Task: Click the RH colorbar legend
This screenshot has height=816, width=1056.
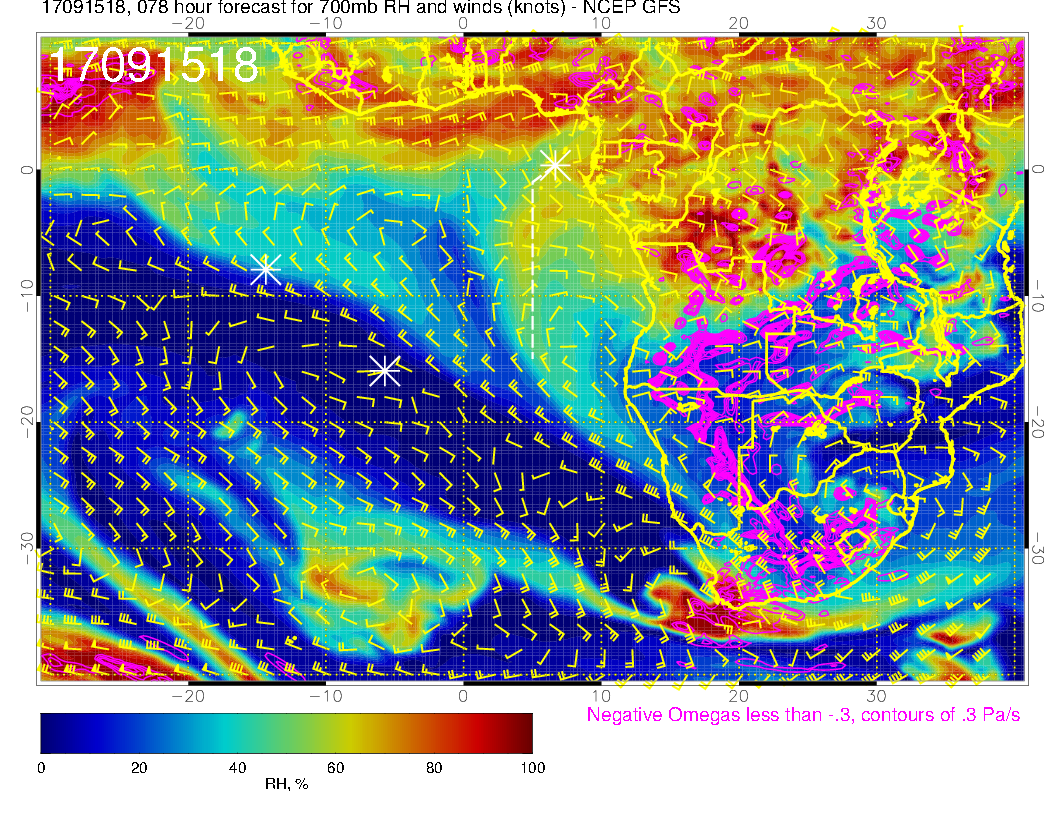Action: (286, 733)
